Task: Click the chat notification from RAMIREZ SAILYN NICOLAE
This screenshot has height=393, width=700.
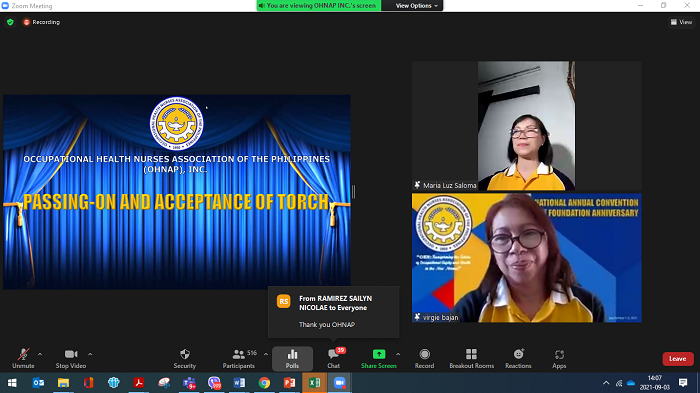Action: (333, 312)
